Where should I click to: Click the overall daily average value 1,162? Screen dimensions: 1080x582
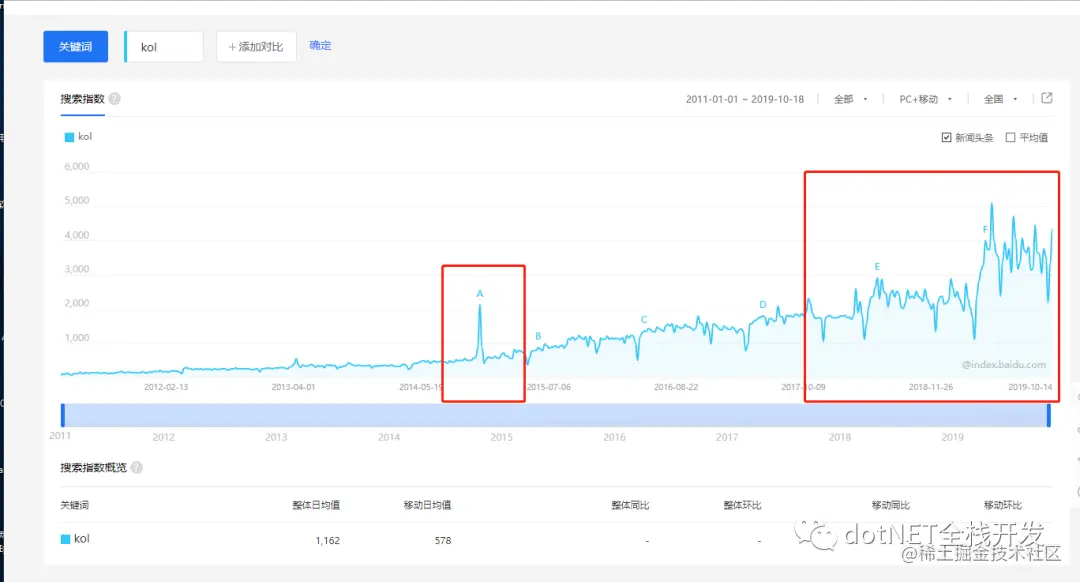click(x=327, y=541)
